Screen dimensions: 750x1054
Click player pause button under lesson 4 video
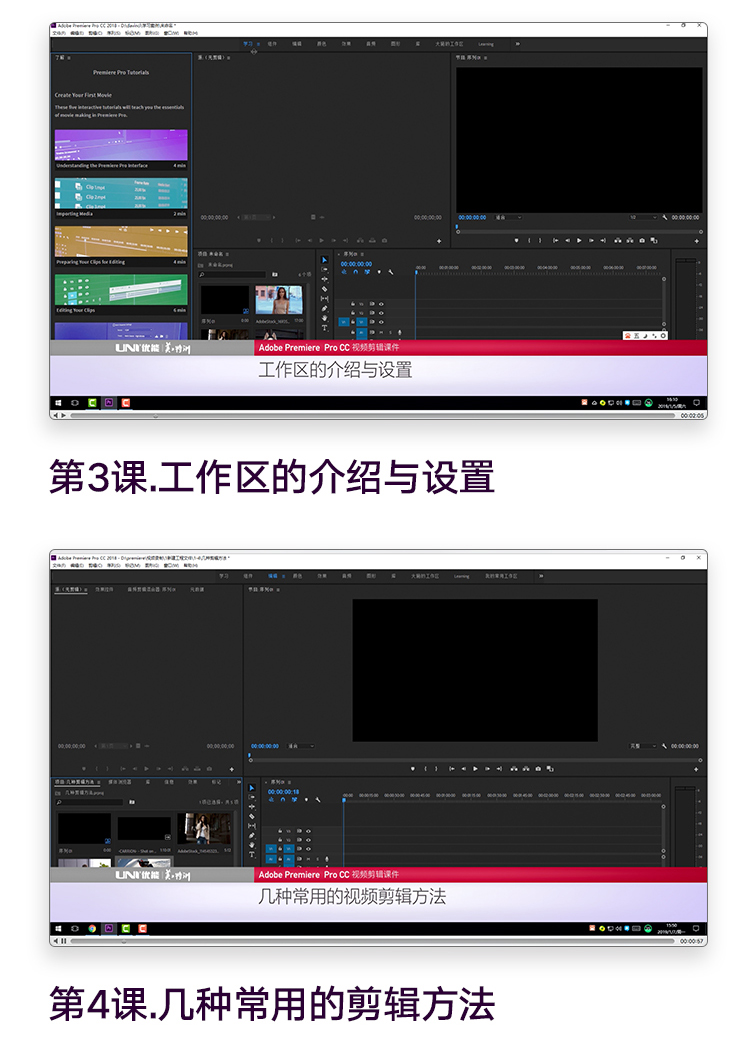tap(64, 941)
